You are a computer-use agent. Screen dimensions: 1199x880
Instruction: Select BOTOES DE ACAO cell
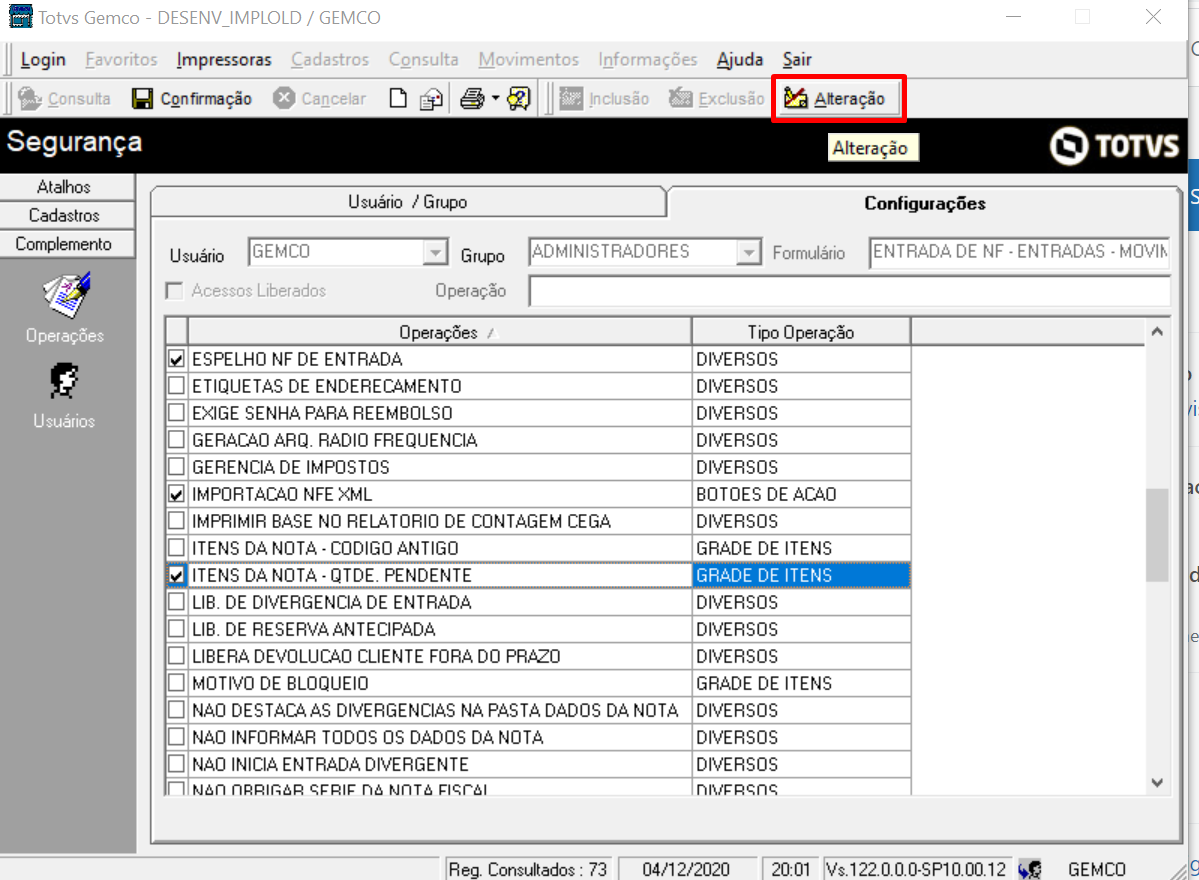(x=801, y=494)
